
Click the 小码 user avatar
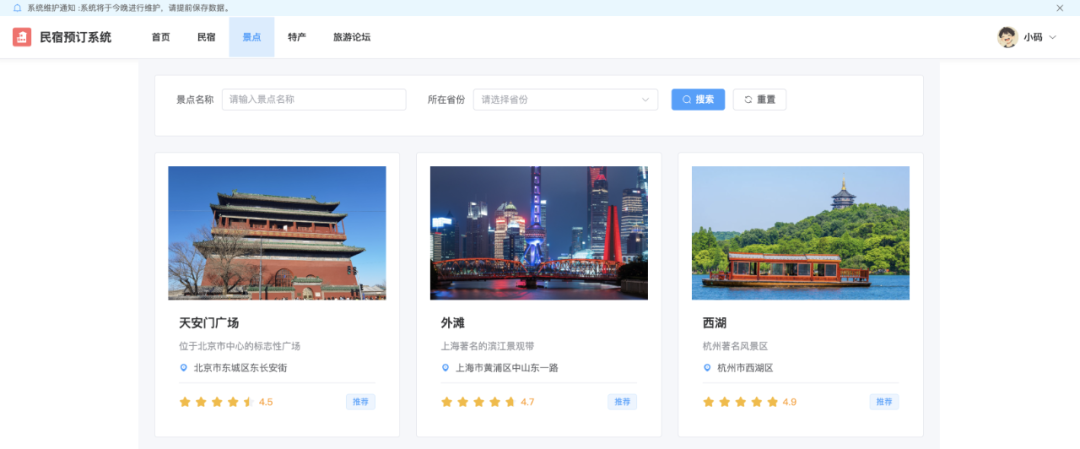pos(1007,37)
